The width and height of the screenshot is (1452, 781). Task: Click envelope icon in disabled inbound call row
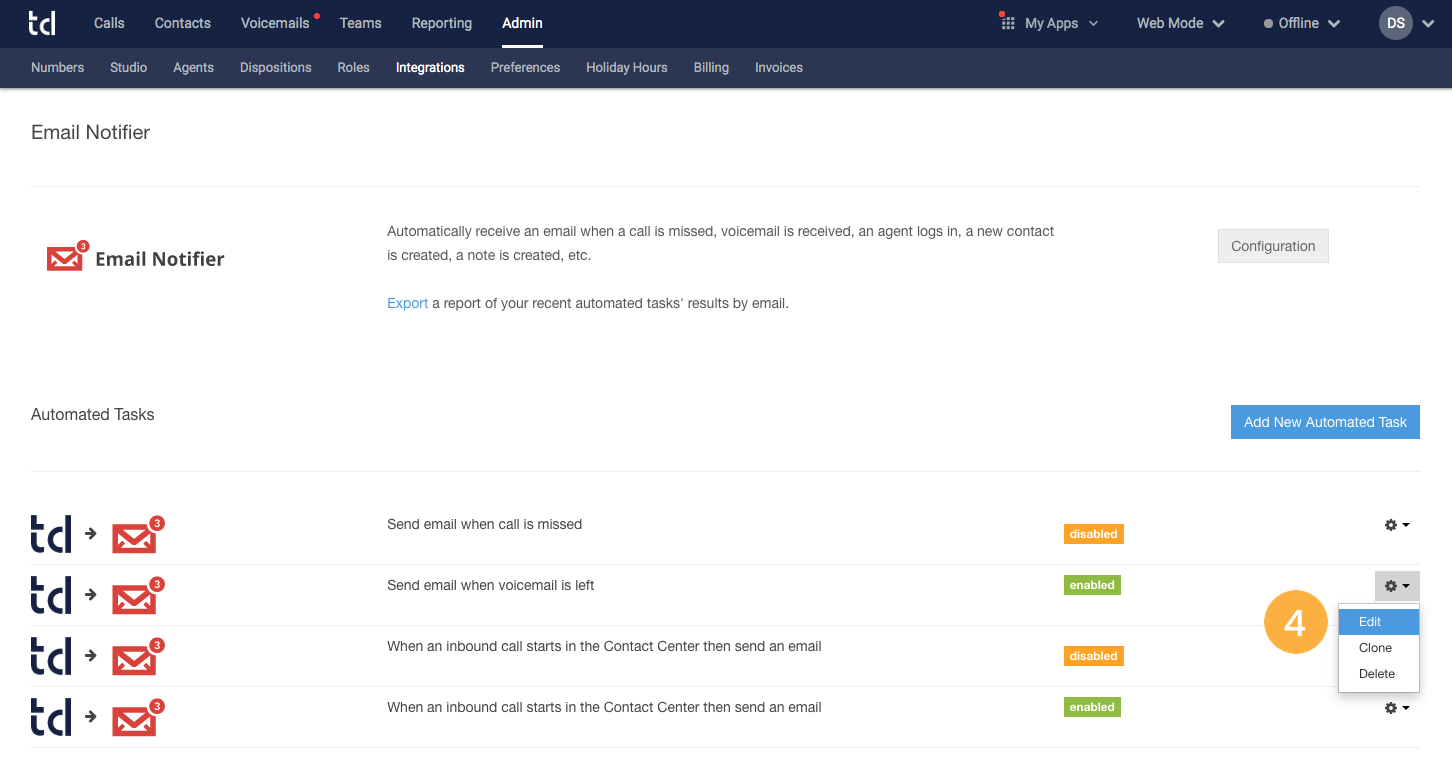coord(137,658)
